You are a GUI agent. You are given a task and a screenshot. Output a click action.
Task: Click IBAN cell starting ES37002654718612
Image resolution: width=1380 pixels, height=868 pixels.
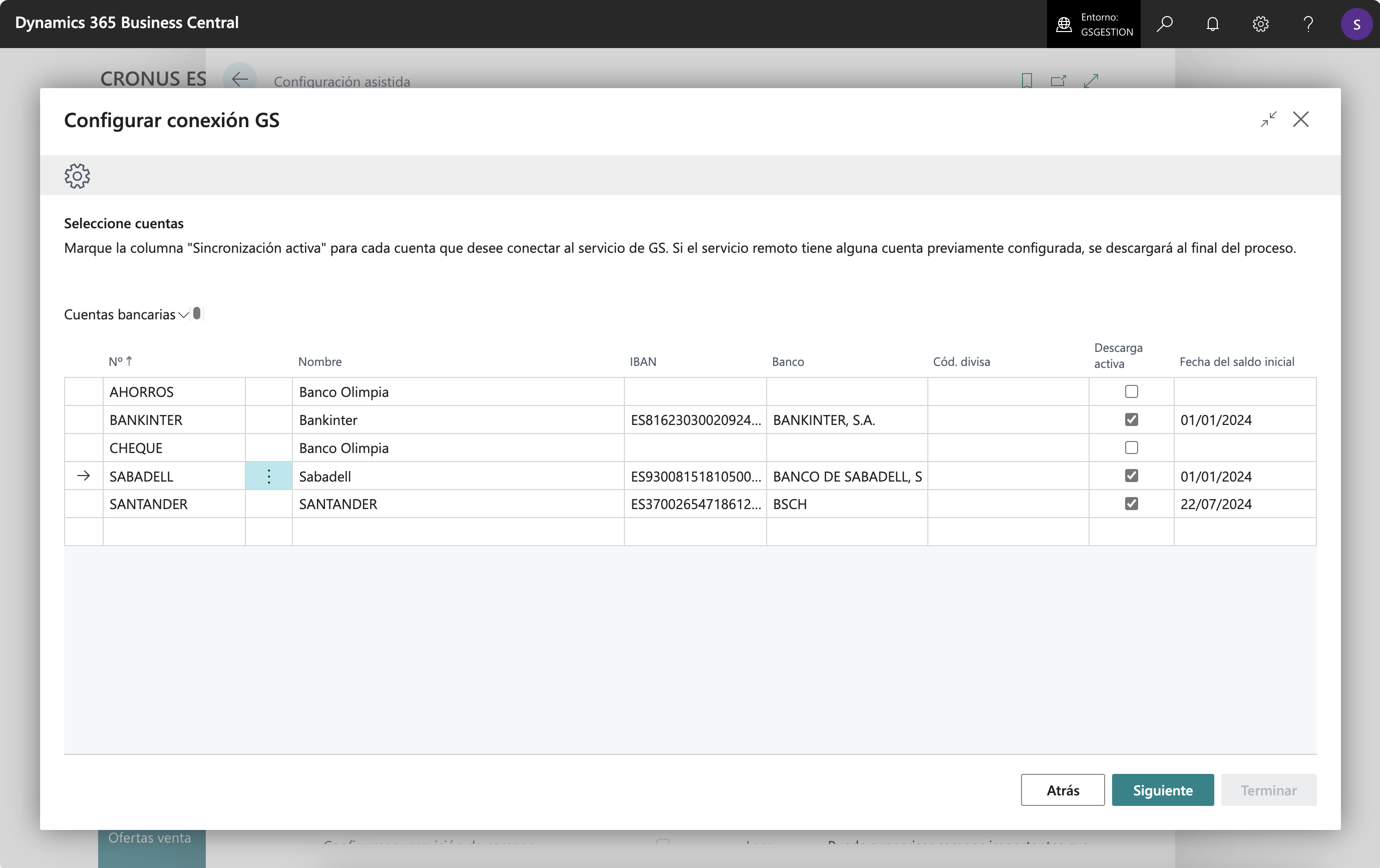point(695,504)
